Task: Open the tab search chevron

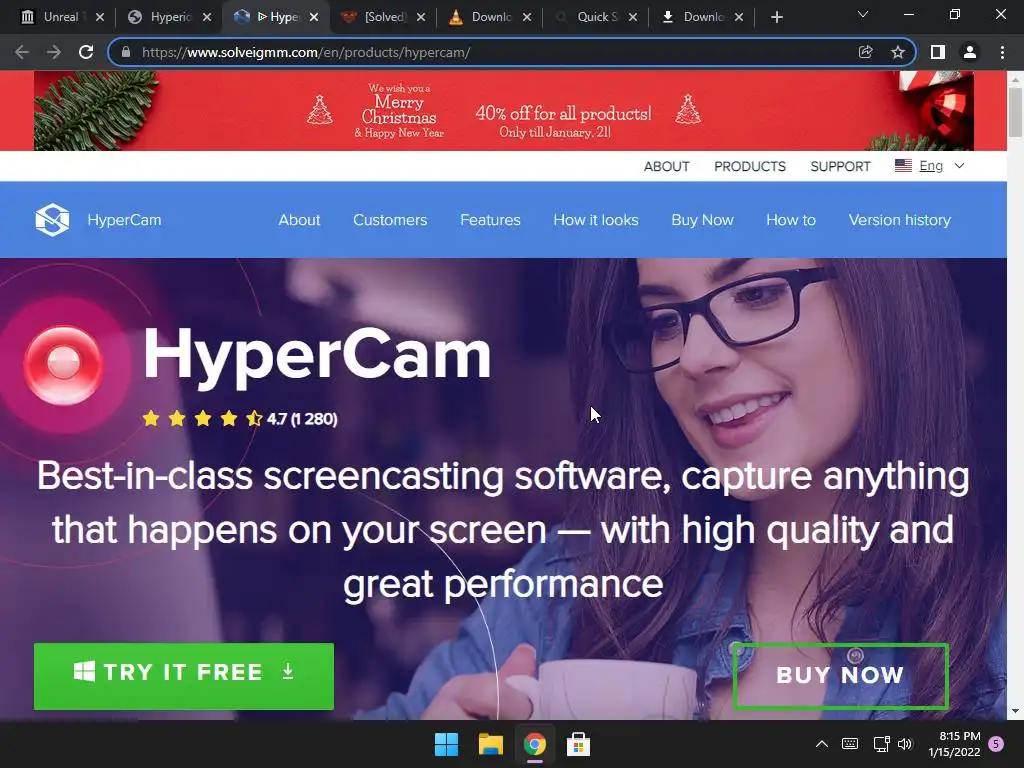Action: [x=863, y=14]
